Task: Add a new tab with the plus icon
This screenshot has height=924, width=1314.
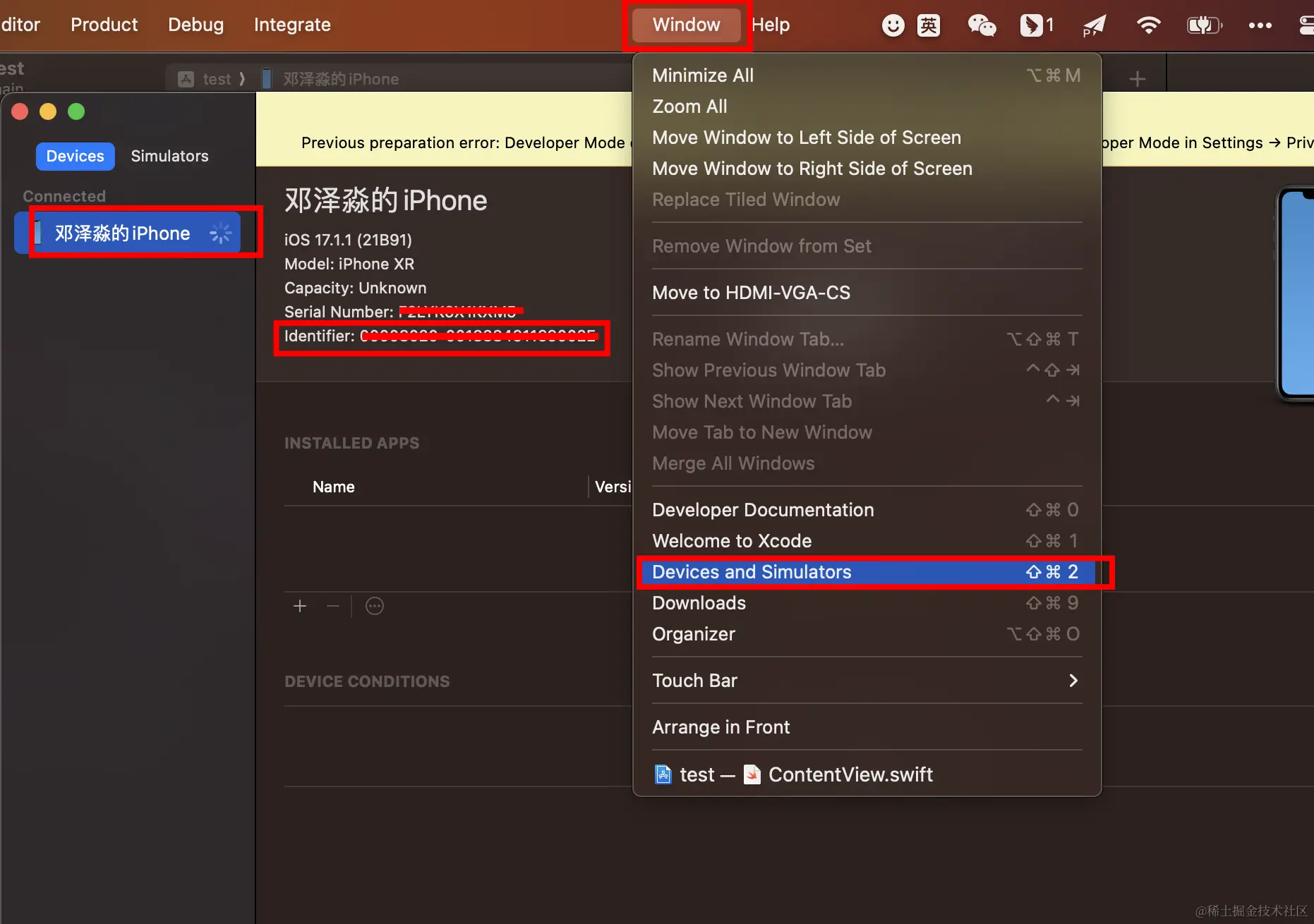Action: pyautogui.click(x=1137, y=79)
